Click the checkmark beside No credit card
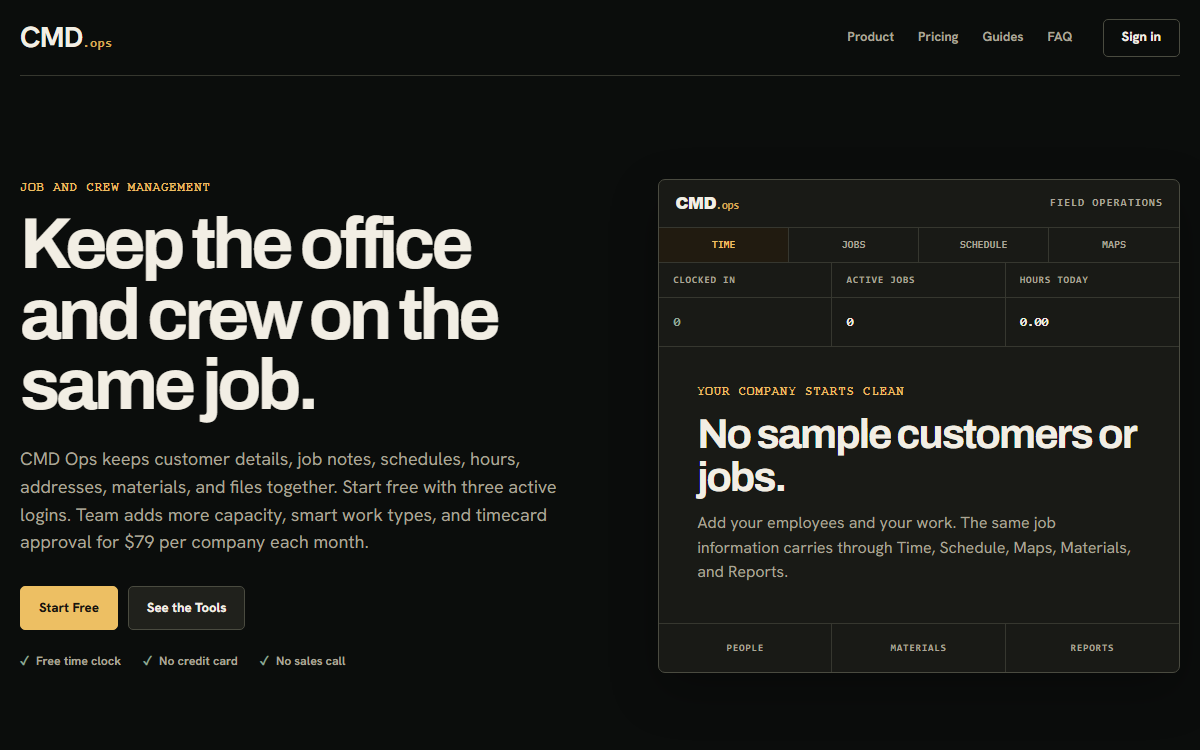 (x=147, y=661)
